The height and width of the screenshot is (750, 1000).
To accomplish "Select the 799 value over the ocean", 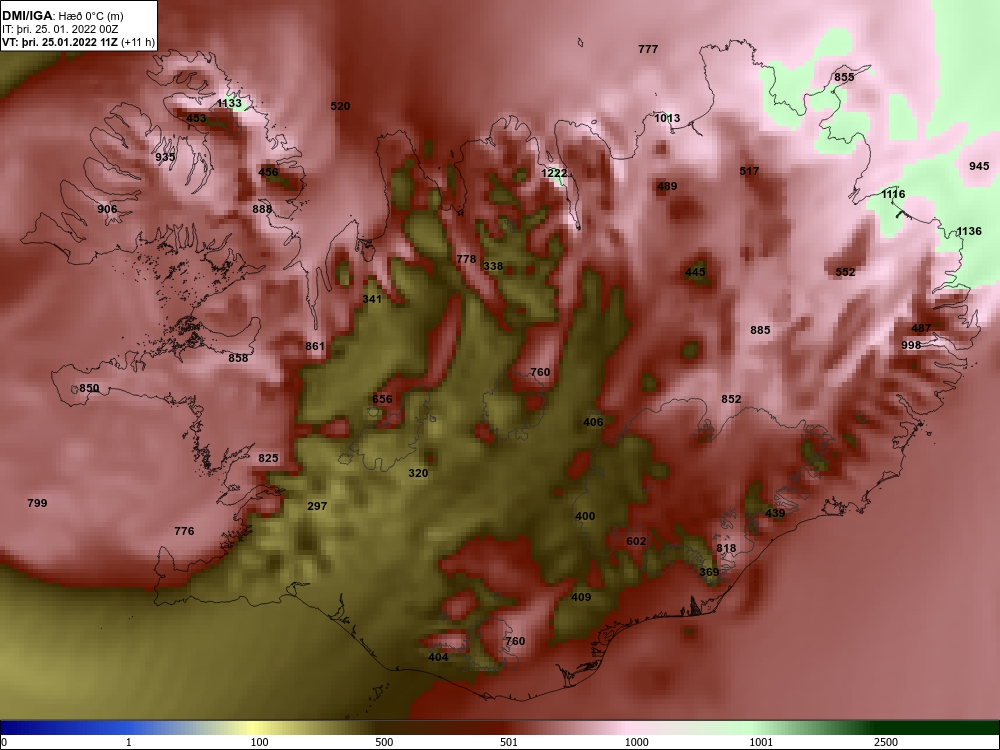I will pyautogui.click(x=38, y=503).
